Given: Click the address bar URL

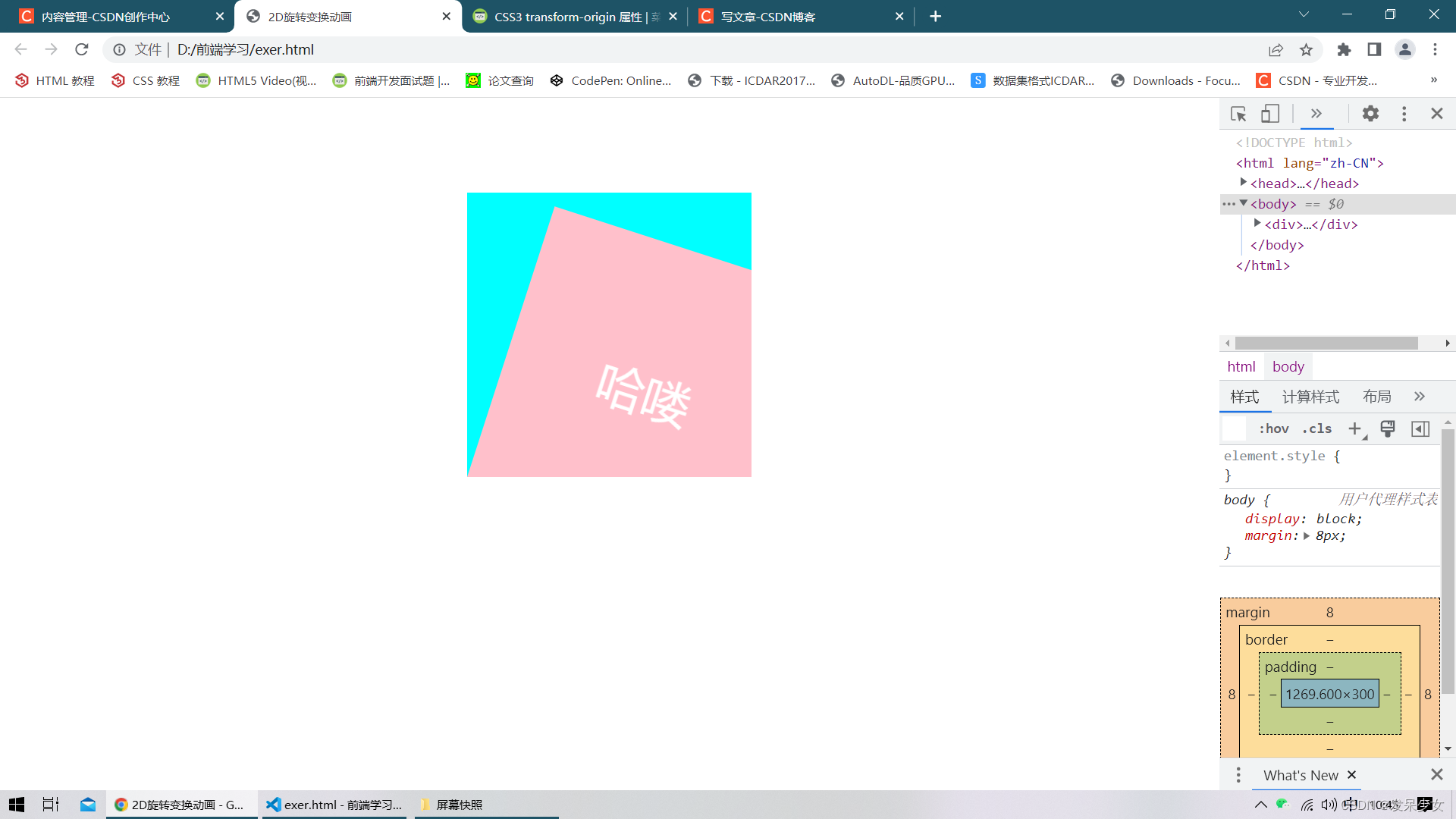Looking at the screenshot, I should (246, 49).
